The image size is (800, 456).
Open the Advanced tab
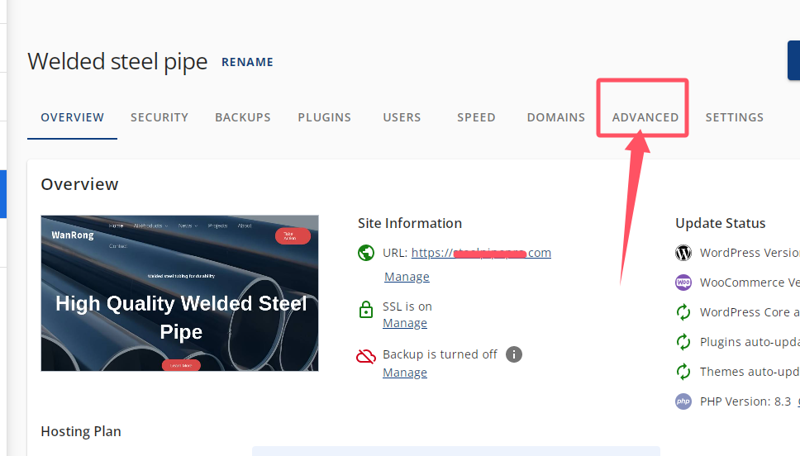[x=645, y=117]
